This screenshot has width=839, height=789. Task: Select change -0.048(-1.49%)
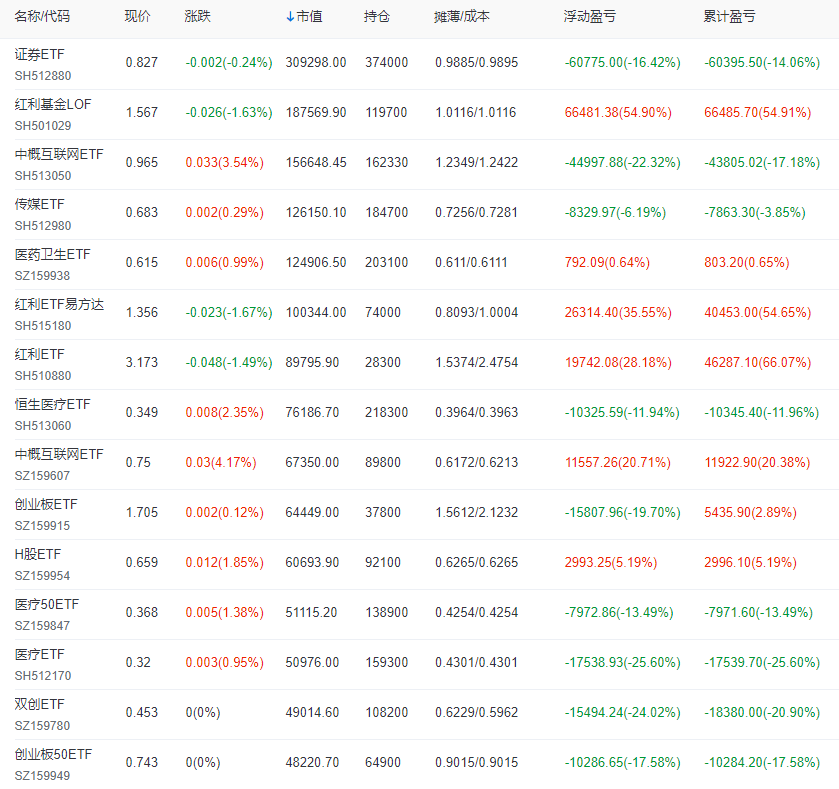229,363
